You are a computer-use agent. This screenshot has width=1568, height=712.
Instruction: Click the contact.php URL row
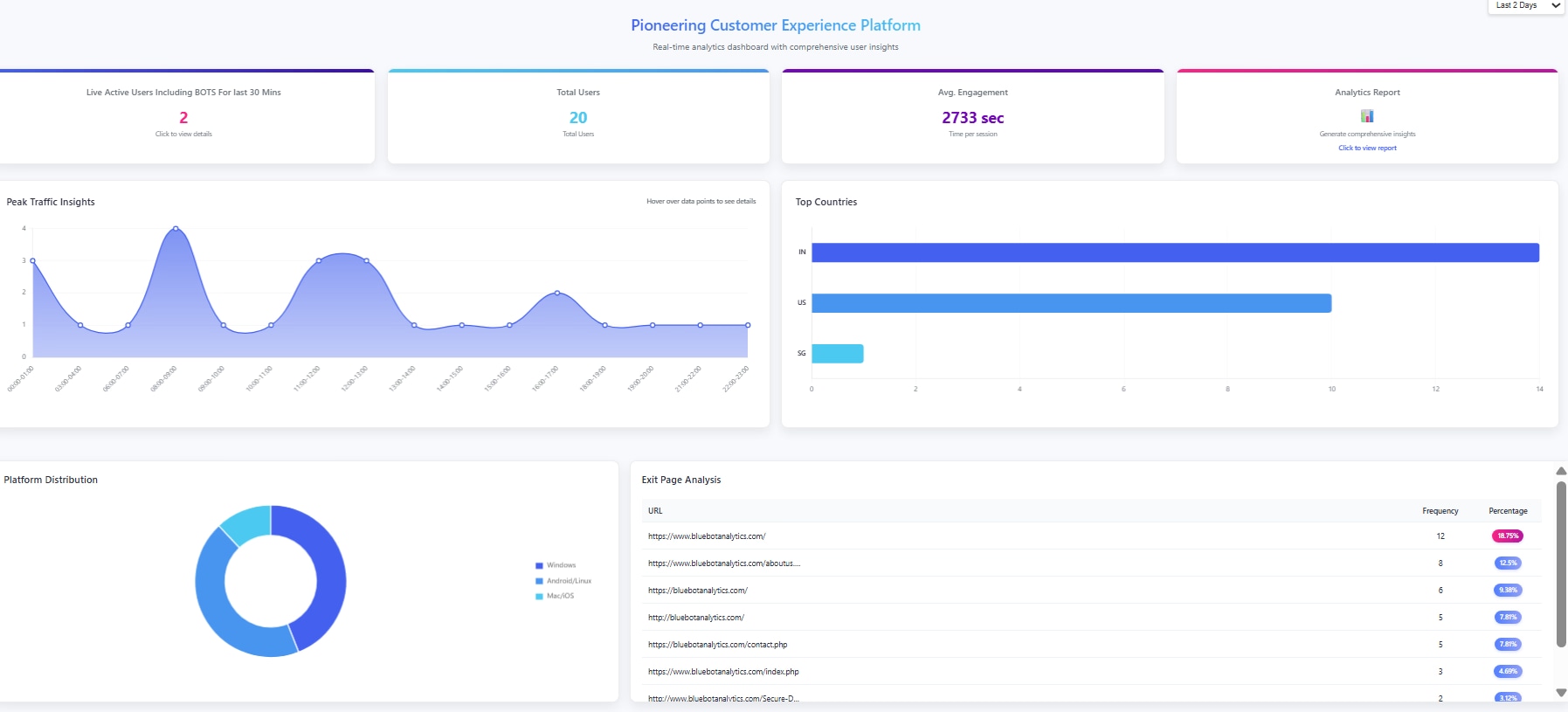(717, 645)
